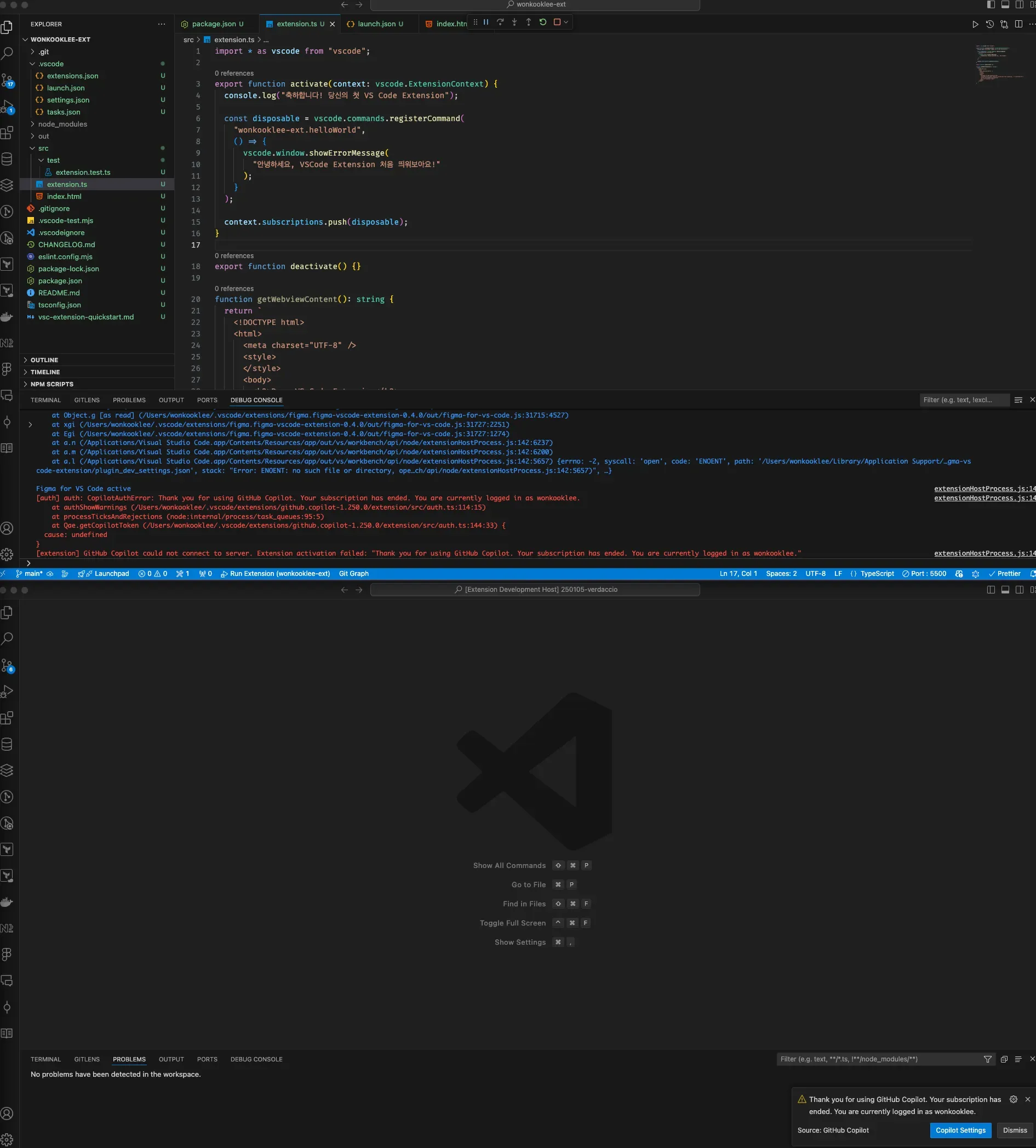Toggle primary sidebar in Extension Development Host window

pos(991,590)
